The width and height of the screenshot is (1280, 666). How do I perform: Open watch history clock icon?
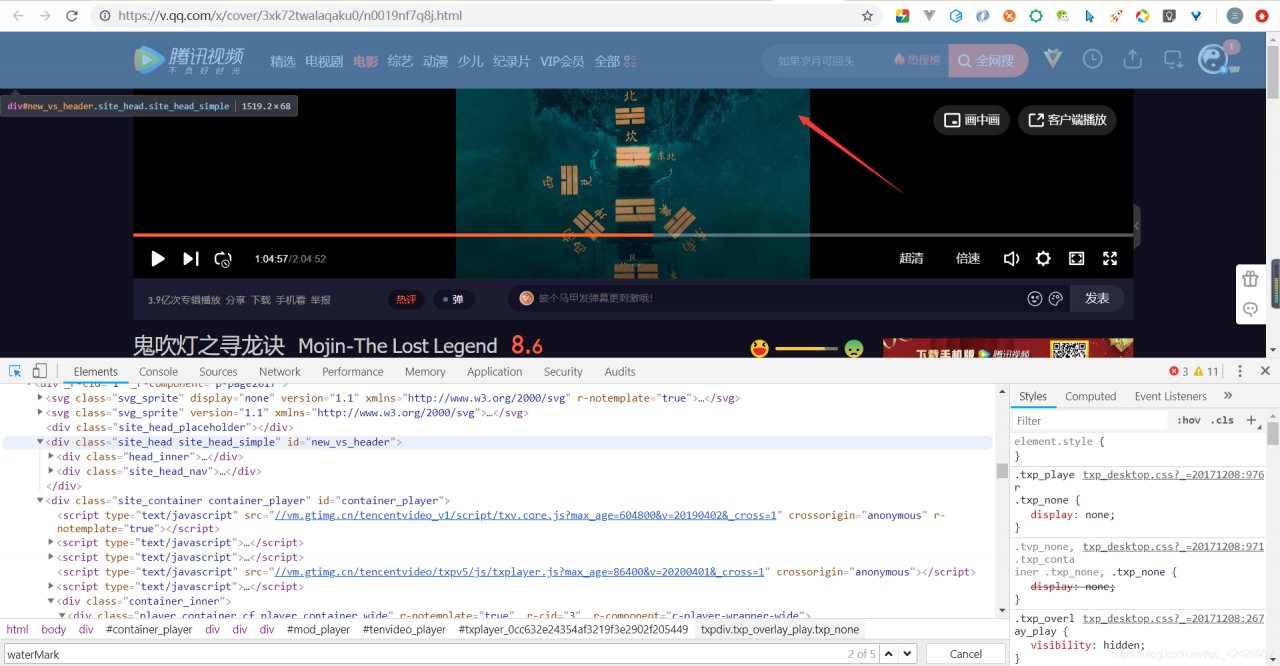[x=1092, y=59]
